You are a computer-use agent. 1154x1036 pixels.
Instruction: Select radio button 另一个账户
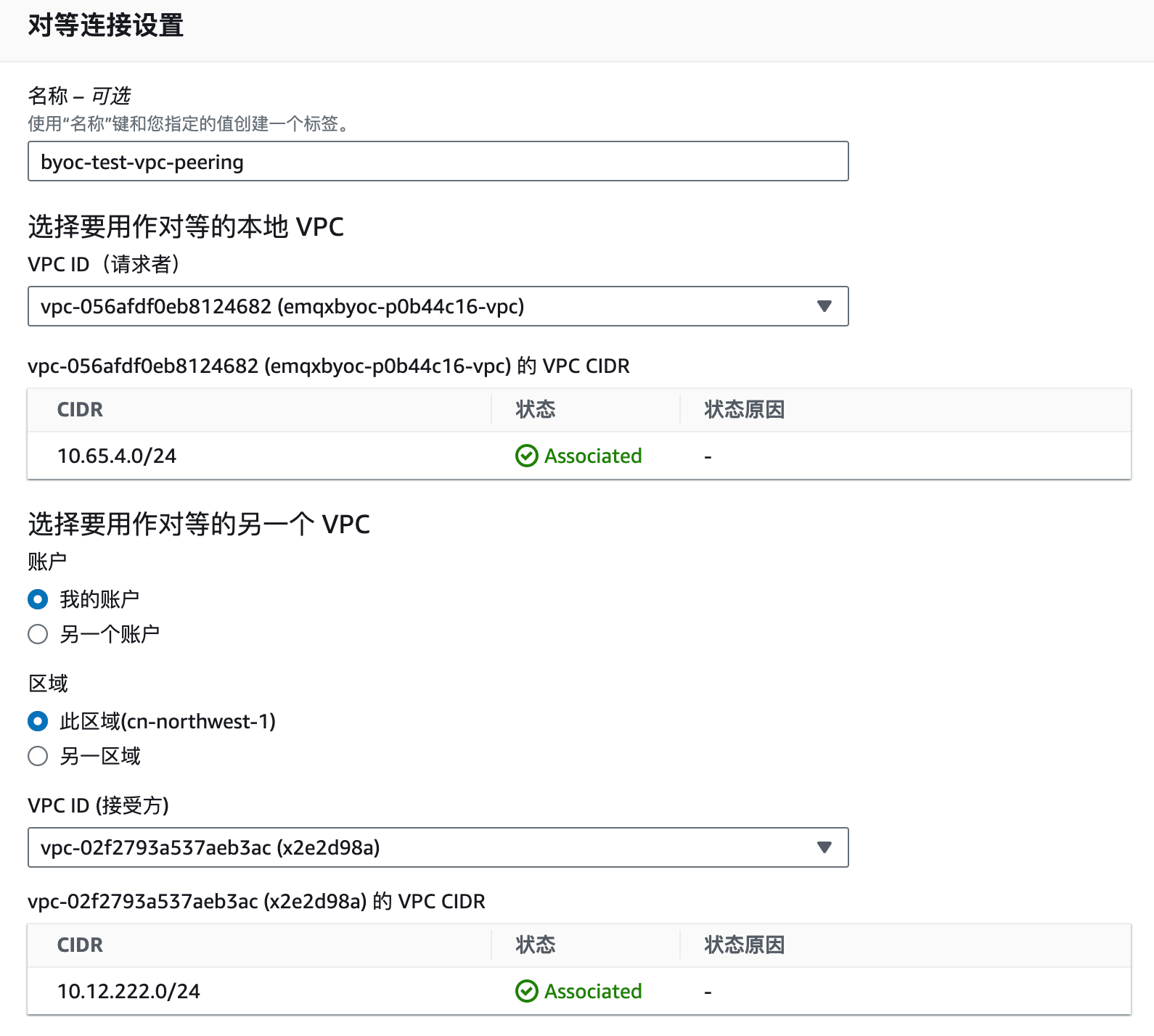coord(38,633)
